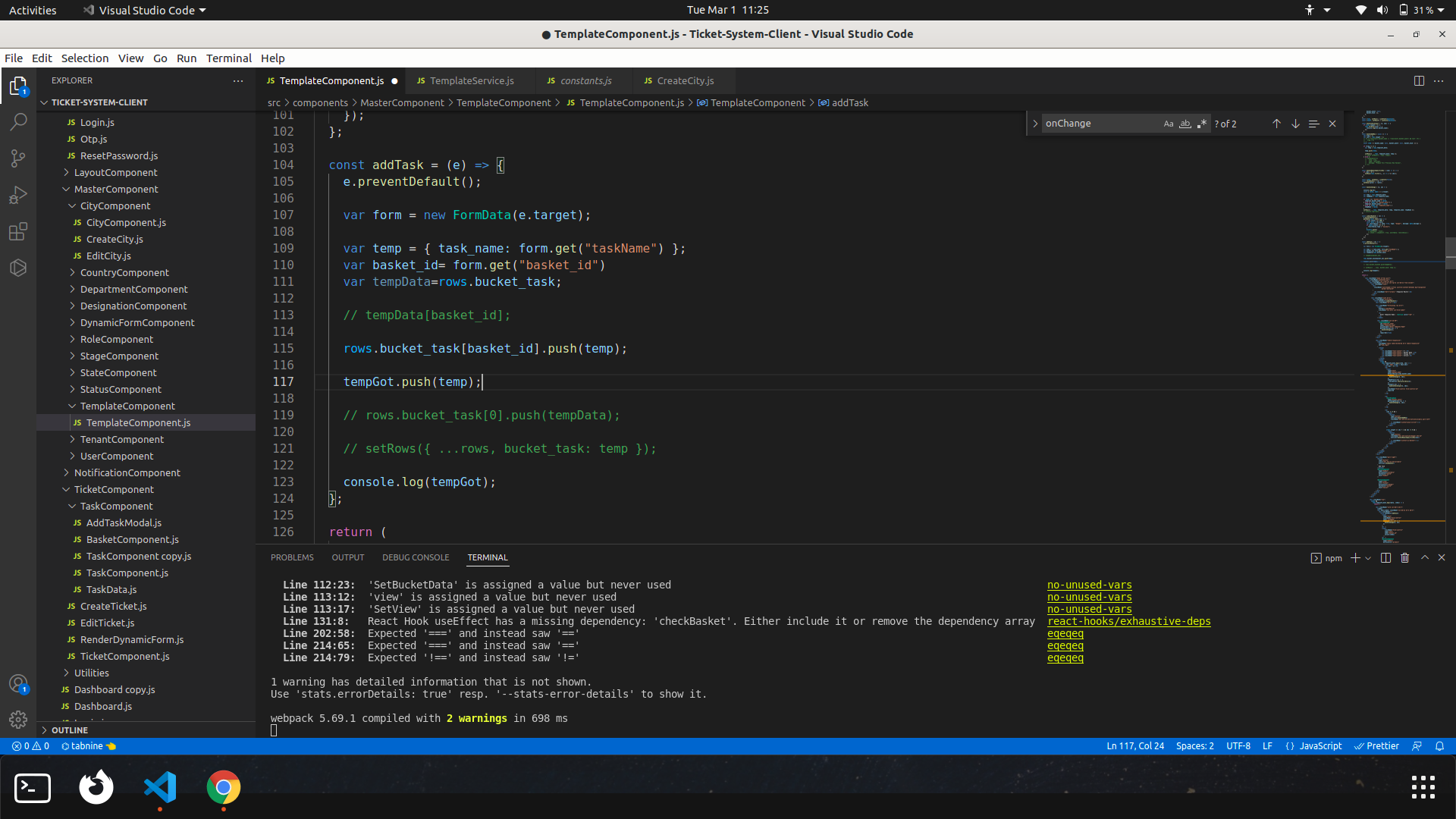Open the Terminal menu
The height and width of the screenshot is (819, 1456).
tap(228, 58)
